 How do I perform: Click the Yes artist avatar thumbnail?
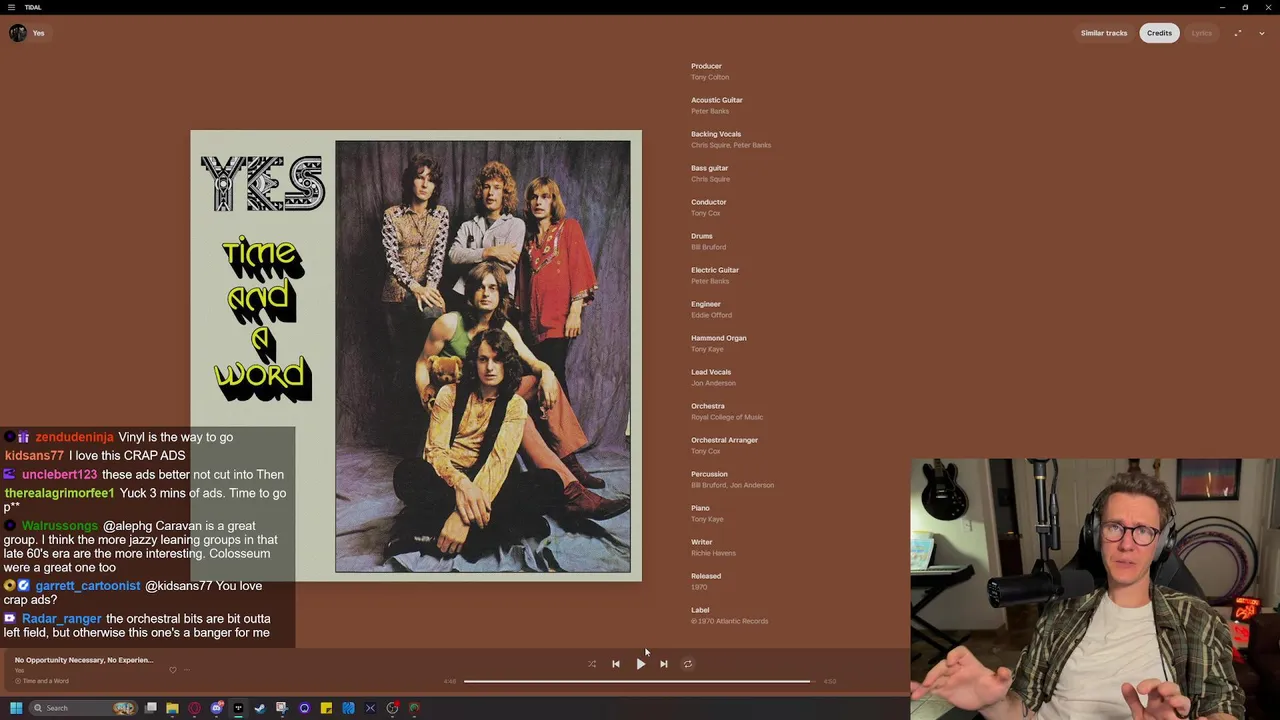[18, 33]
